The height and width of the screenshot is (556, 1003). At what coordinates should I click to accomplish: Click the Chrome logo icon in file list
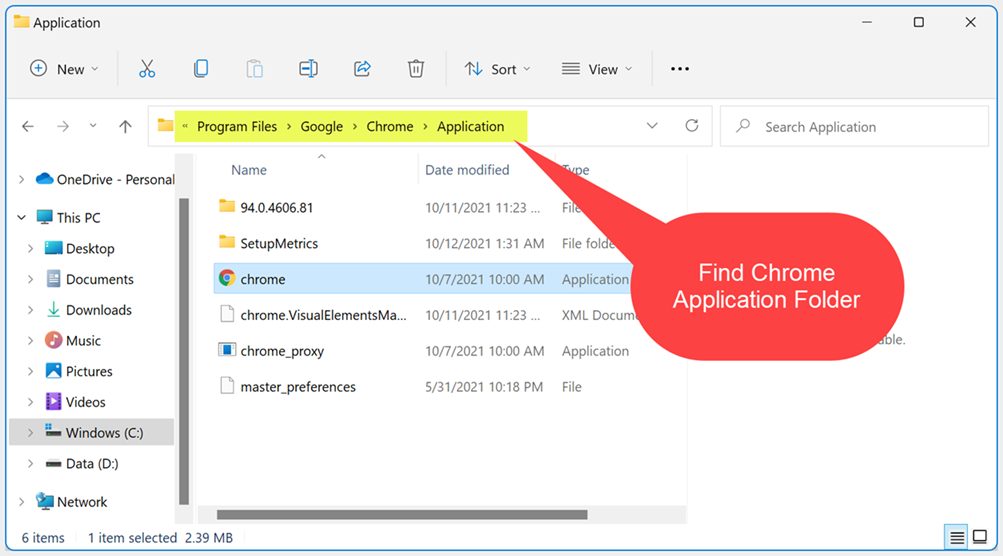226,278
